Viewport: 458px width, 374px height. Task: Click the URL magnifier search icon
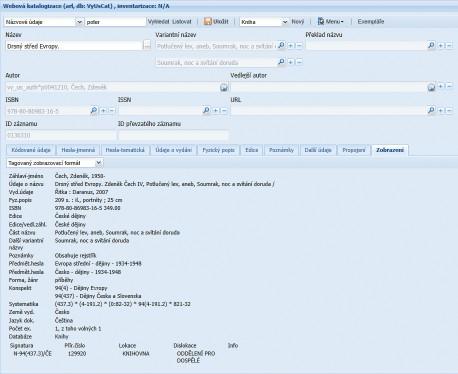click(x=431, y=110)
